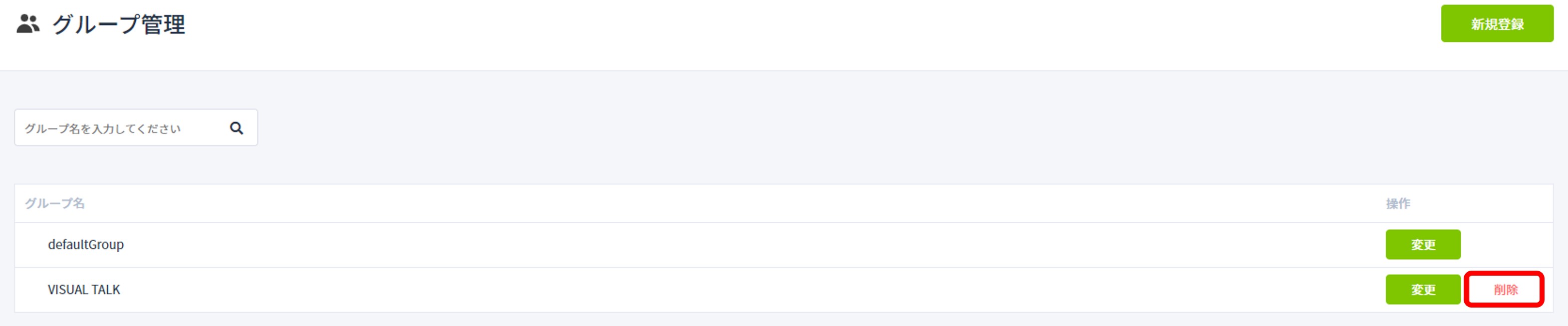Select the defaultGroup group name
1568x326 pixels.
86,244
